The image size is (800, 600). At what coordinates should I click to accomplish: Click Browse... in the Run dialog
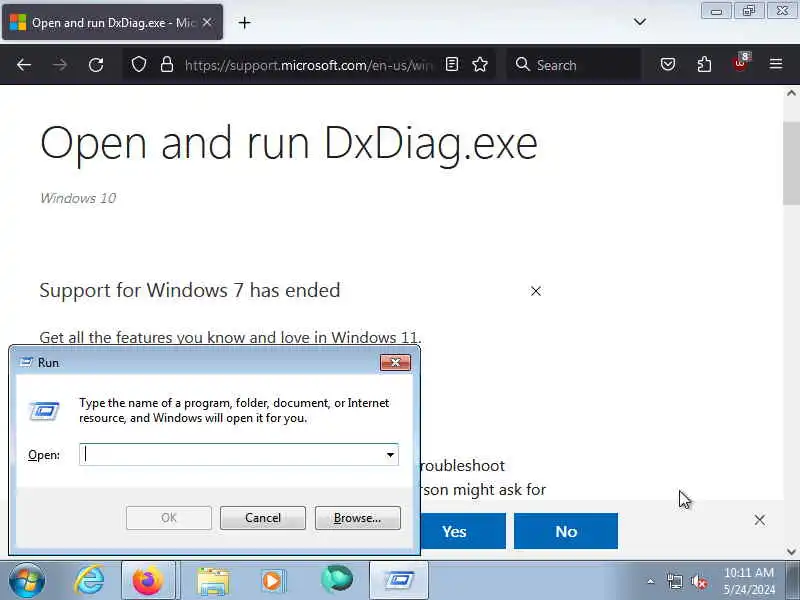pos(358,518)
